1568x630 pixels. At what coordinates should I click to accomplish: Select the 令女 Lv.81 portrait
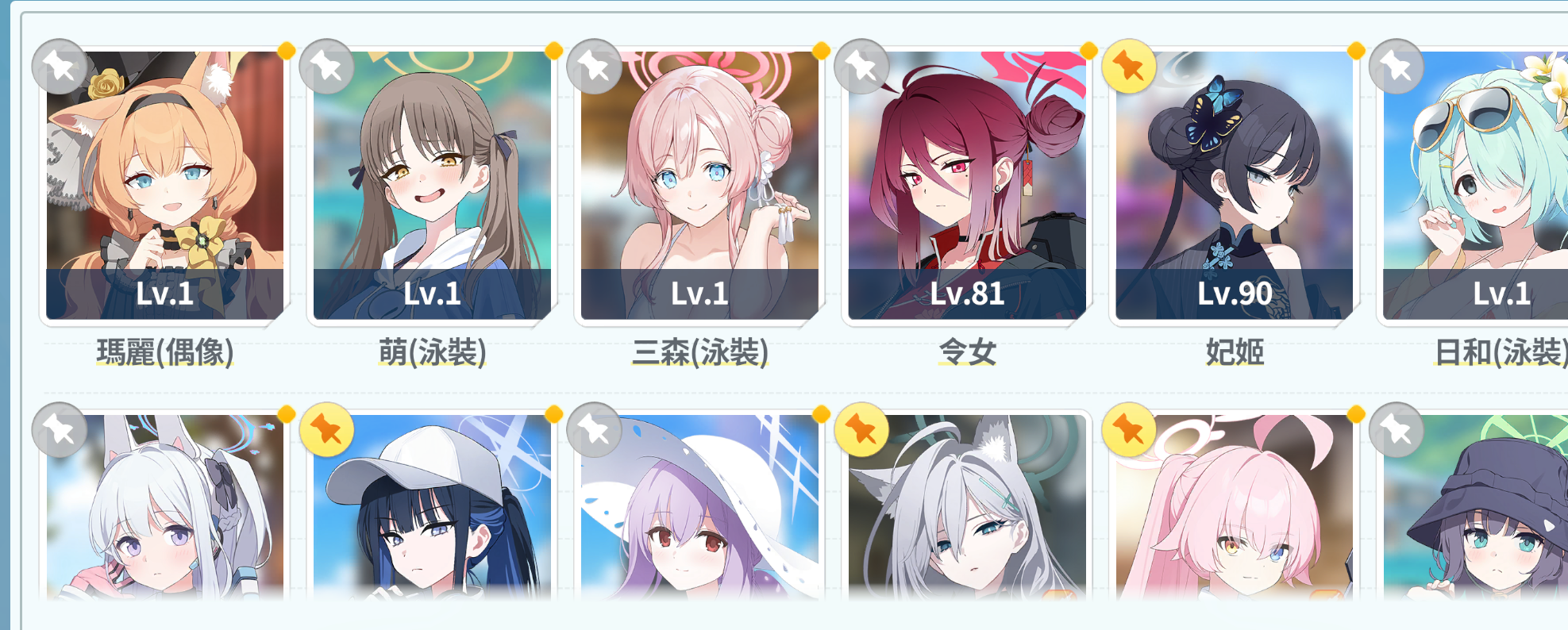point(967,186)
